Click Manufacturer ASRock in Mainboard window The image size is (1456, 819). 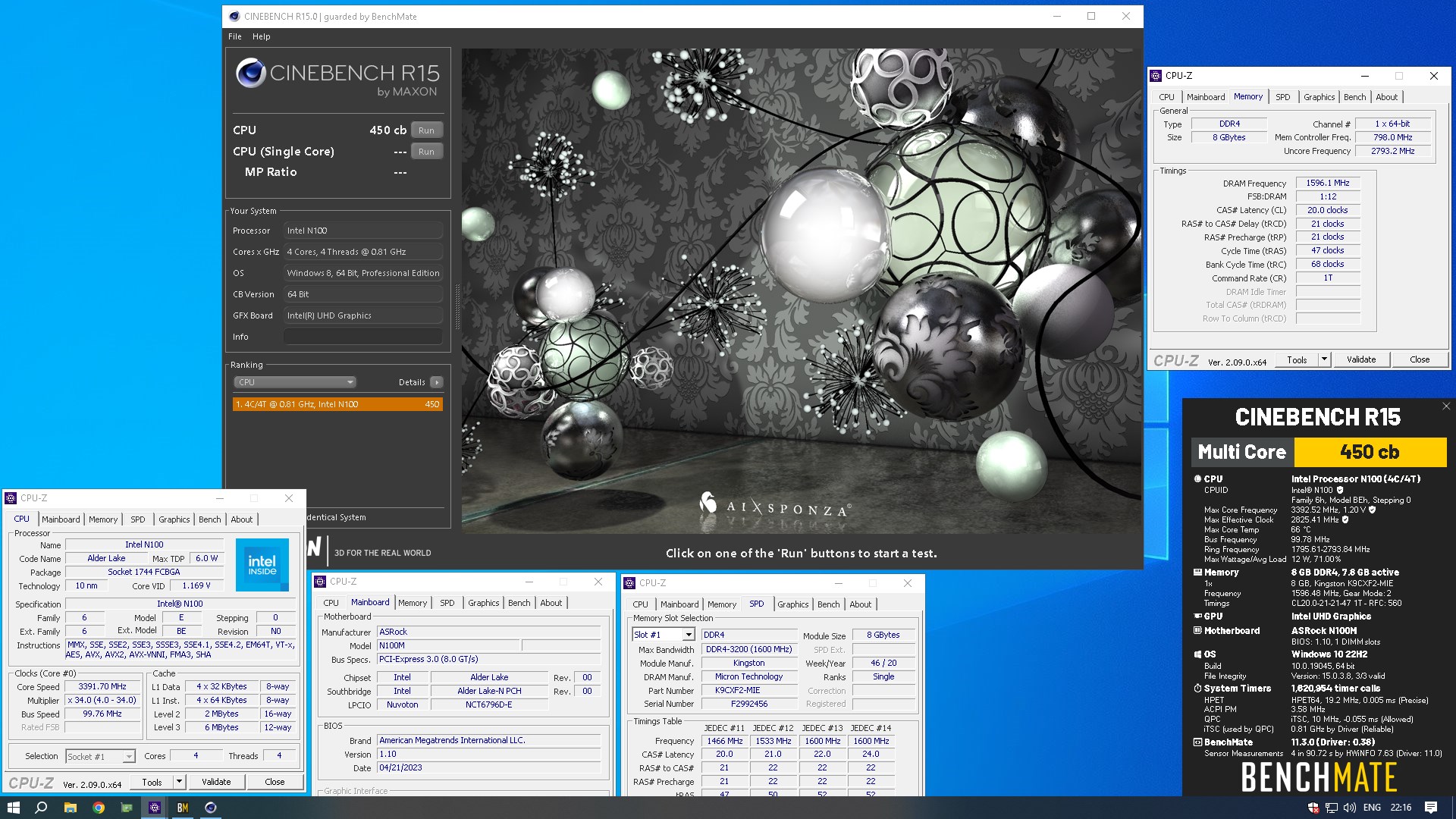pos(489,632)
